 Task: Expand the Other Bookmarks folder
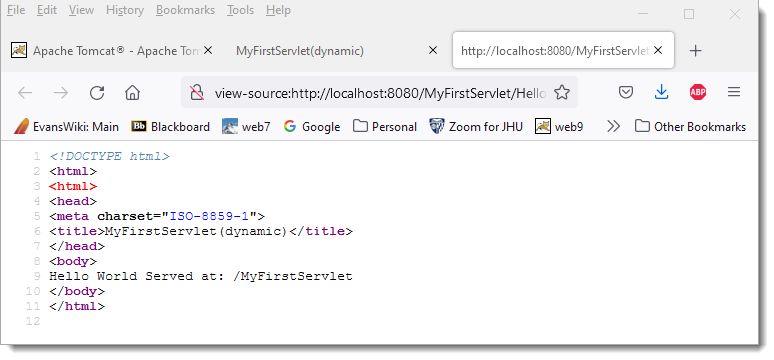690,127
